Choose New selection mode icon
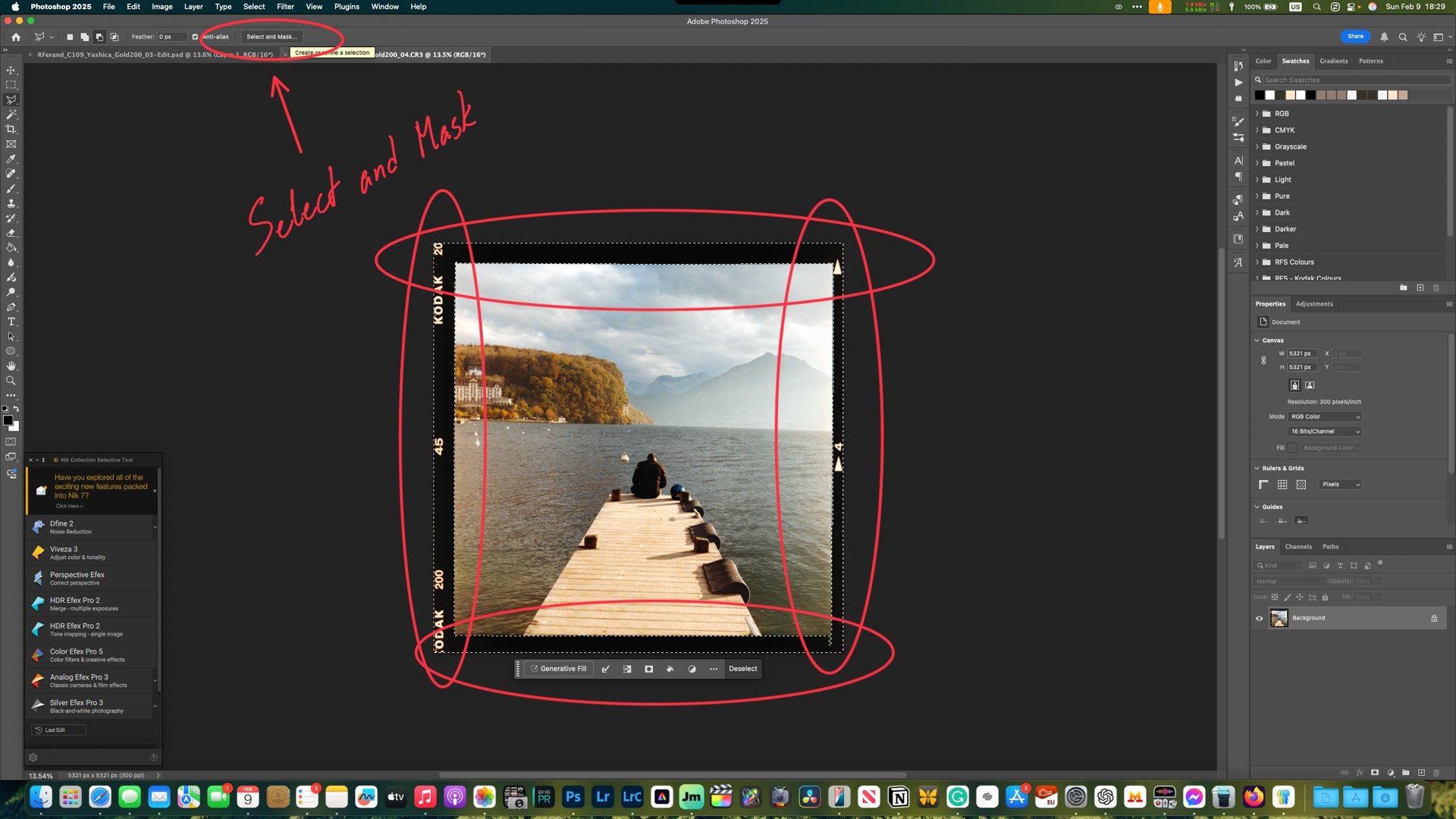The image size is (1456, 819). [70, 36]
